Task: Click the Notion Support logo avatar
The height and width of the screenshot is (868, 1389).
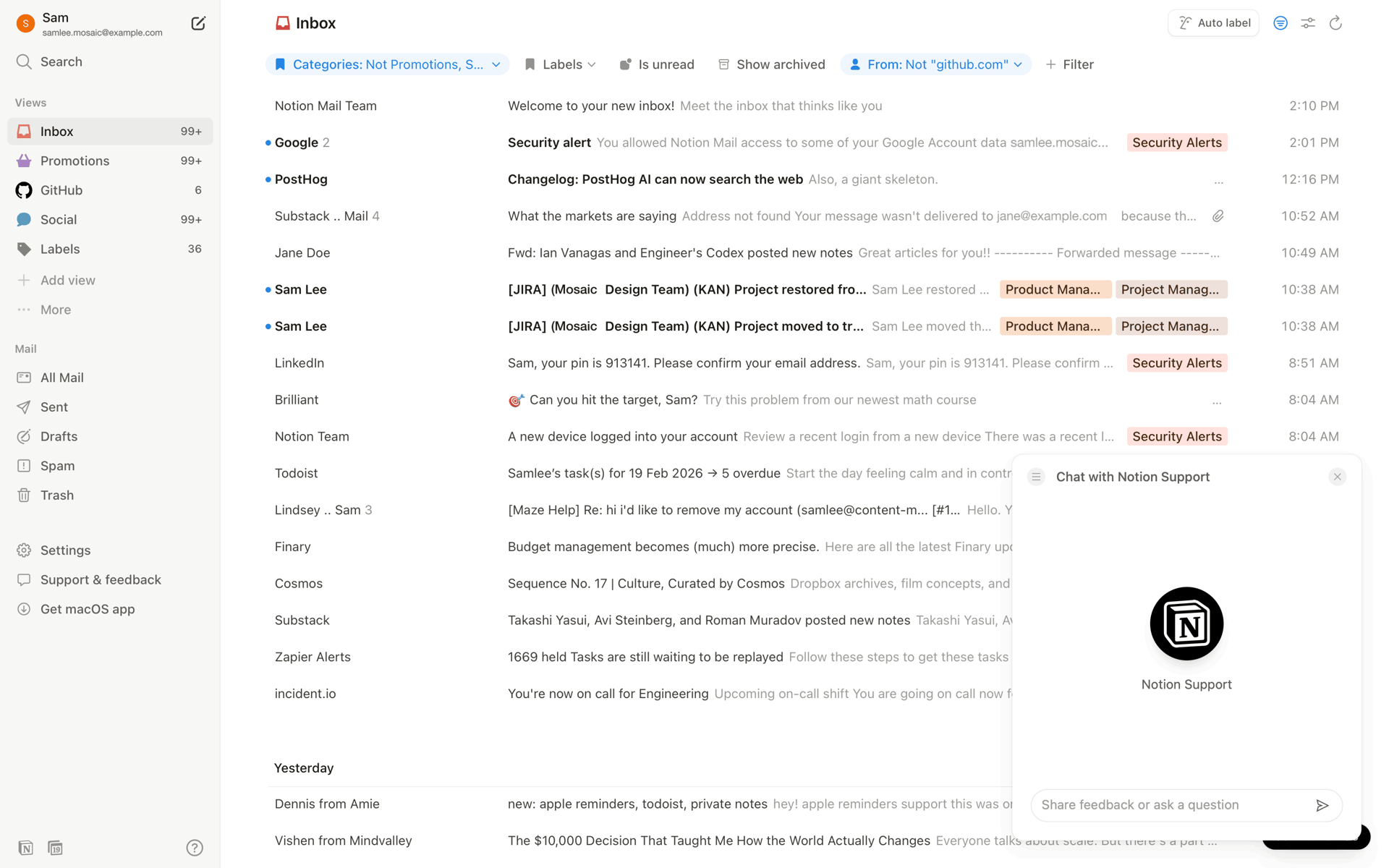Action: pyautogui.click(x=1186, y=624)
